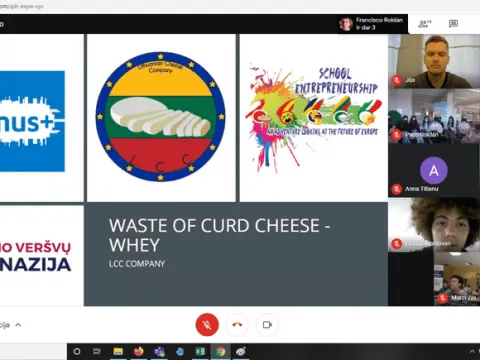Select Francisco Roldán presenter avatar
The image size is (480, 360).
(346, 24)
